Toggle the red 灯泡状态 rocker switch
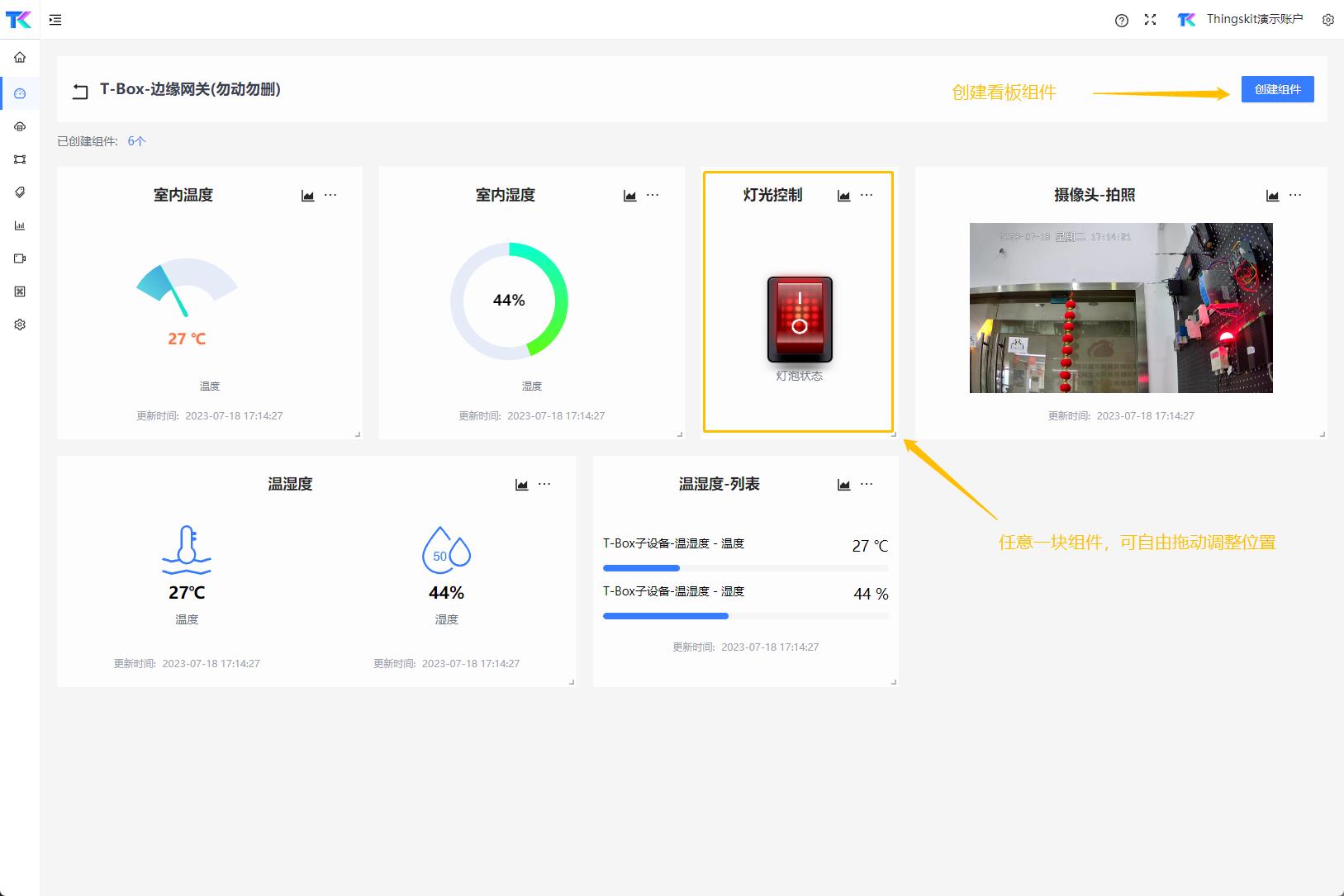The image size is (1344, 896). [800, 320]
